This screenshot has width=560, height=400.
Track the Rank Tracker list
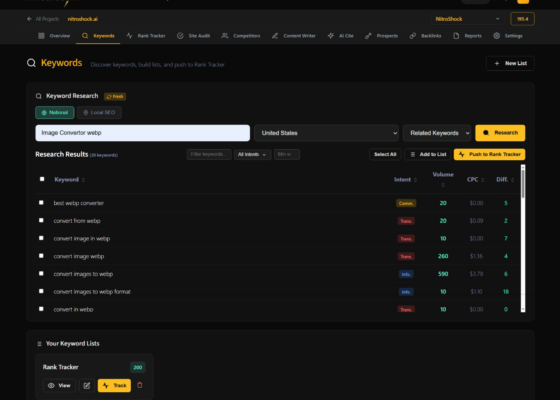point(114,385)
